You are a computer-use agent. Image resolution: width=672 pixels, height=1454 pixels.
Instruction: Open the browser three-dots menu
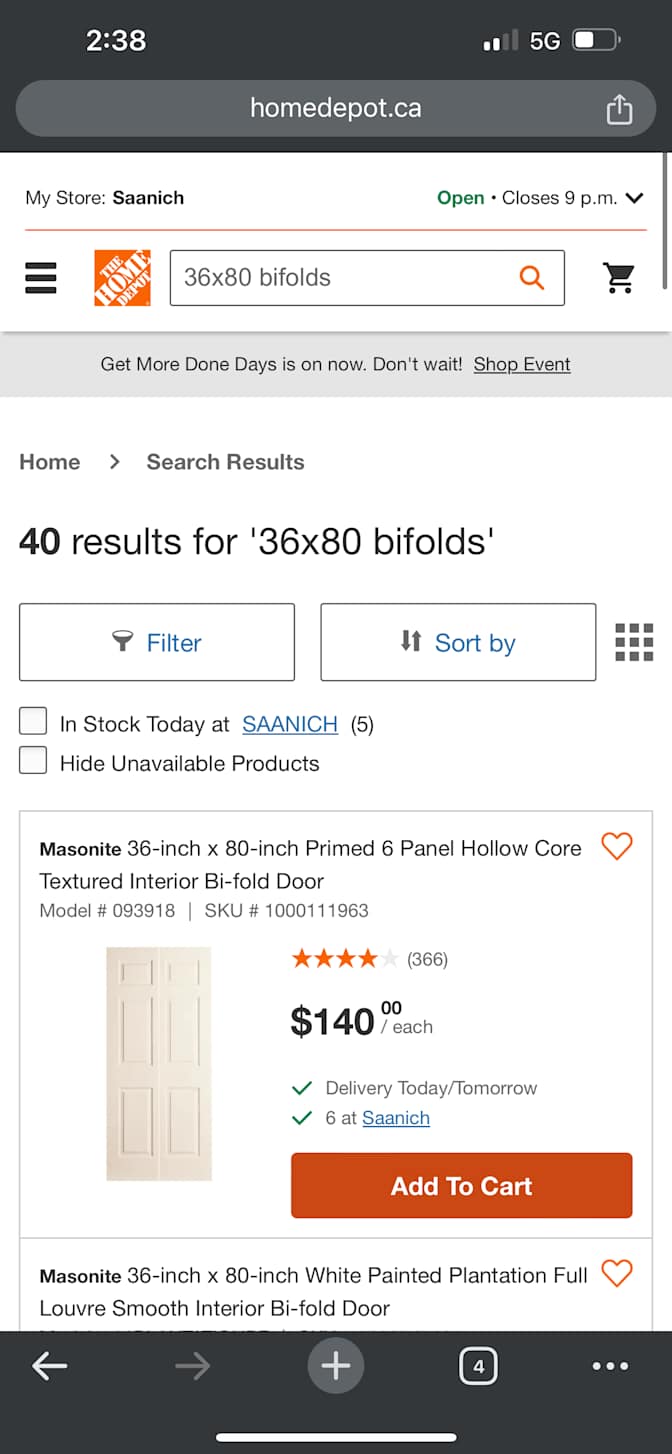(x=610, y=1366)
